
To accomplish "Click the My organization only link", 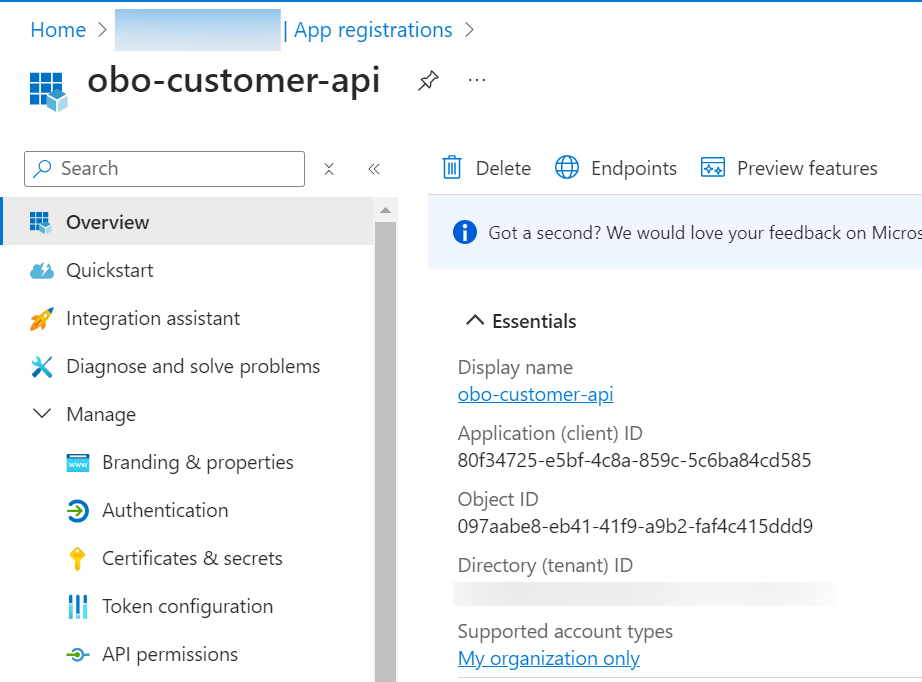I will click(x=549, y=658).
